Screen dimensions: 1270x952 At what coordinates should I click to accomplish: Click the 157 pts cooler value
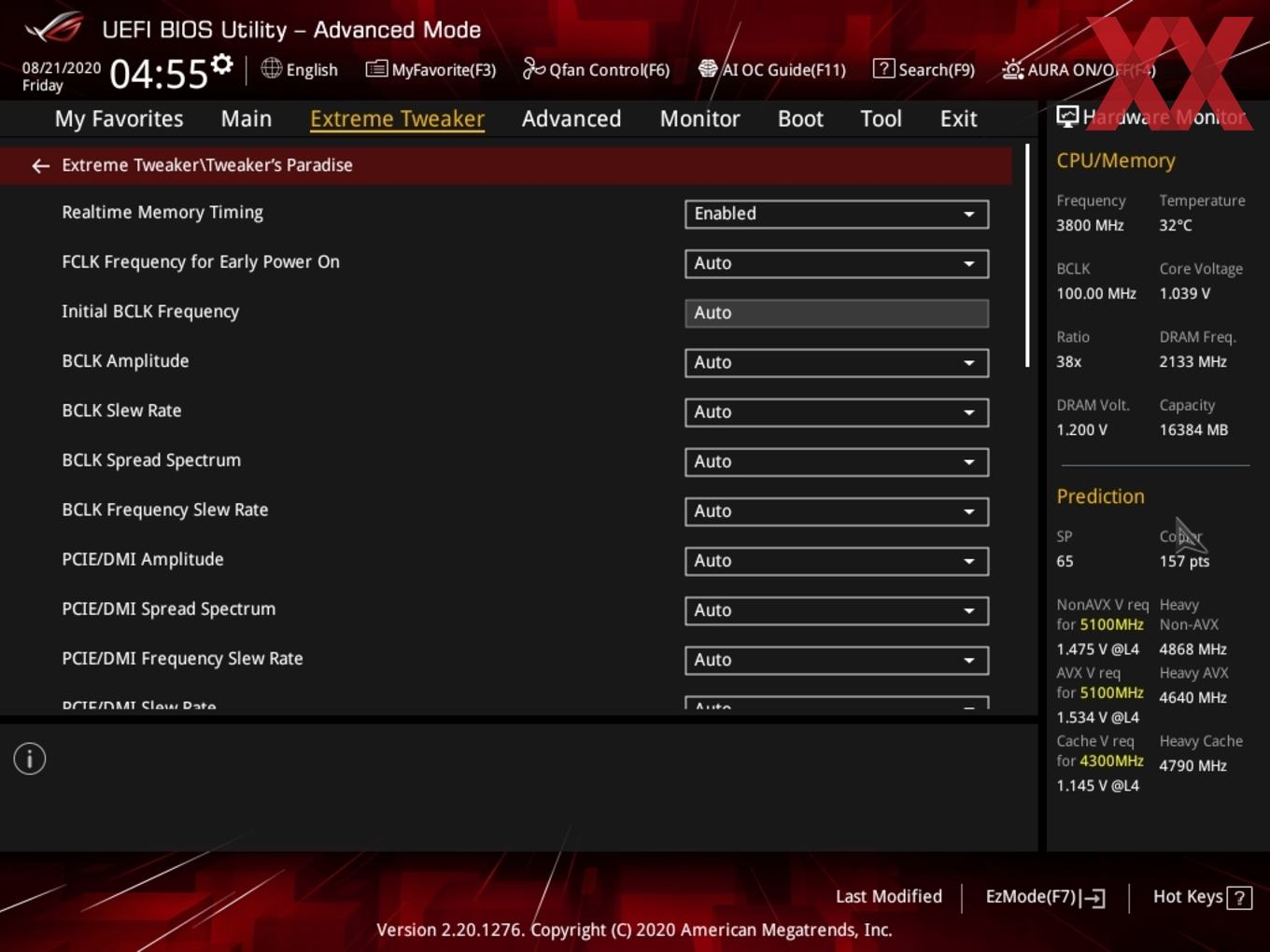(x=1184, y=561)
